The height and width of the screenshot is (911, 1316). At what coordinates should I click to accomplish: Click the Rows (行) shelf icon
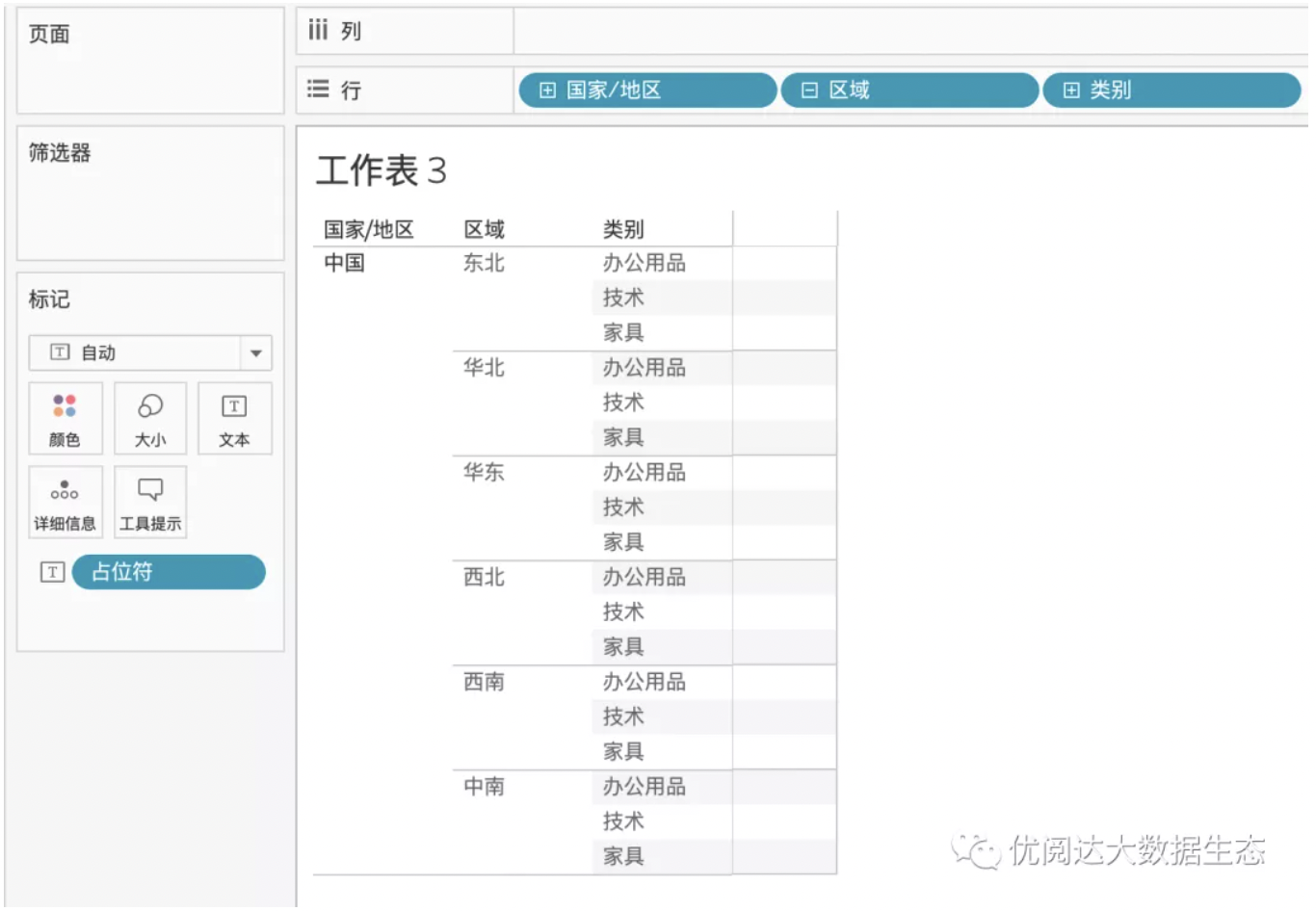click(318, 90)
